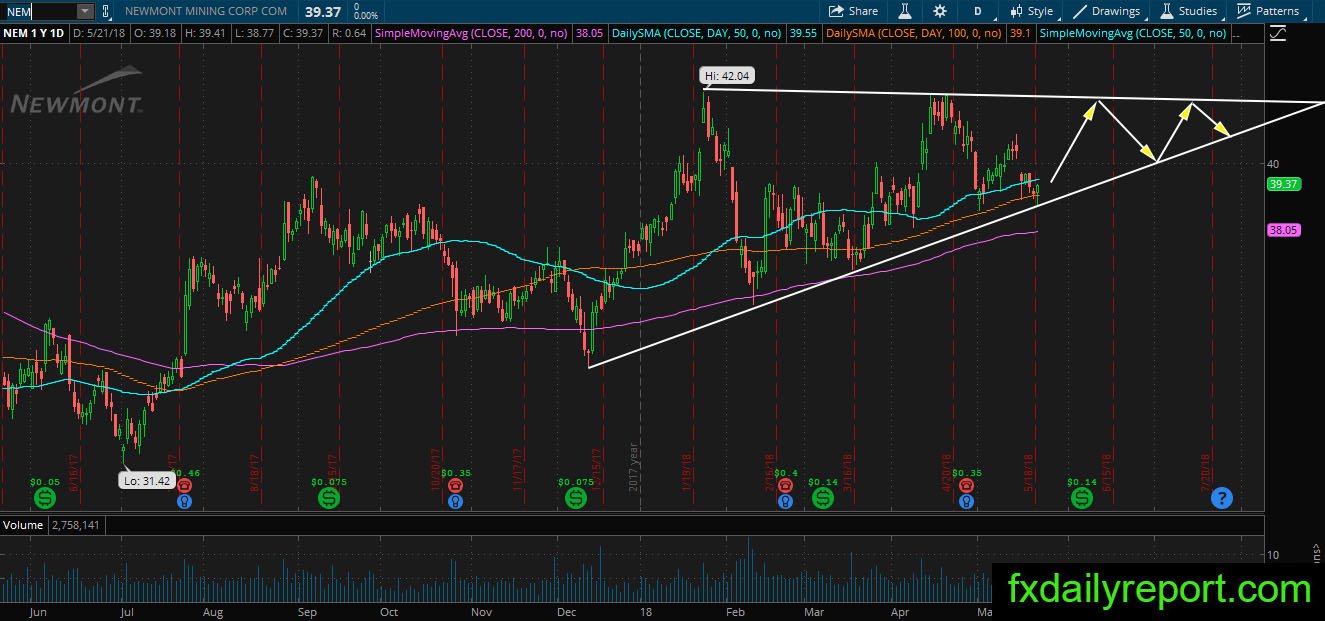Click the lightbulb icon under $0.46 earnings
Image resolution: width=1325 pixels, height=621 pixels.
[x=185, y=503]
